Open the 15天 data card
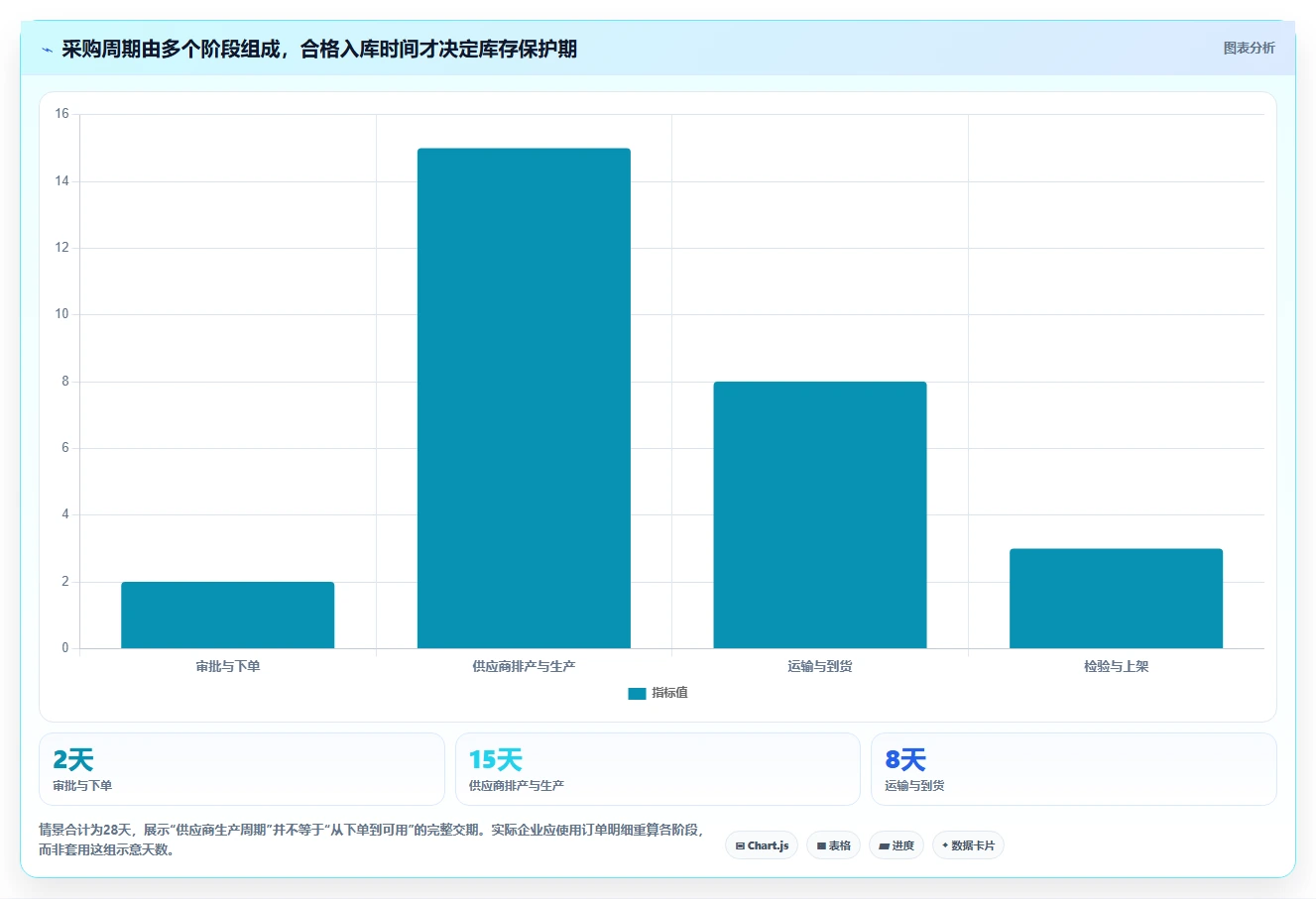Screen dimensions: 1316x899 click(x=658, y=769)
